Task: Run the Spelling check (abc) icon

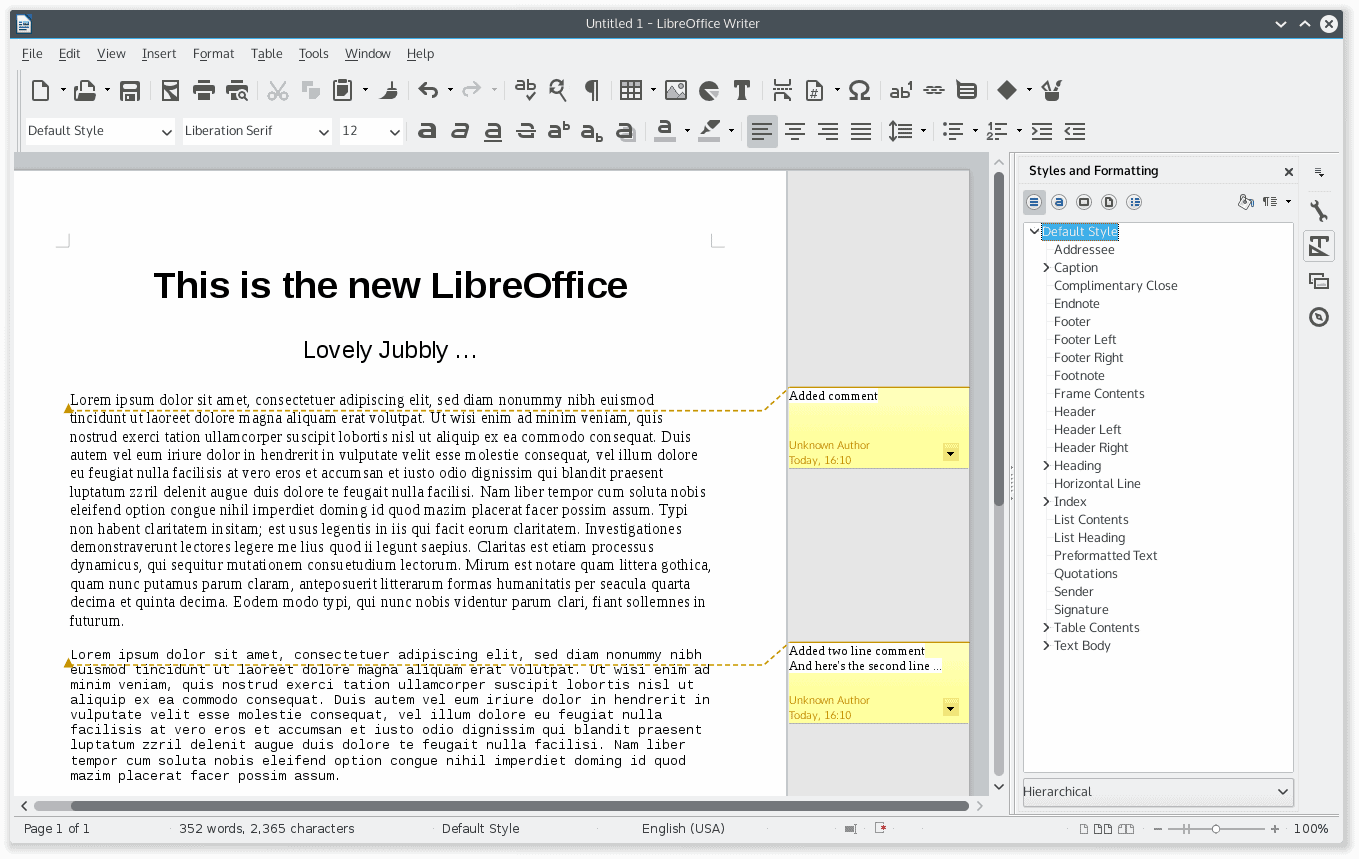Action: tap(525, 91)
